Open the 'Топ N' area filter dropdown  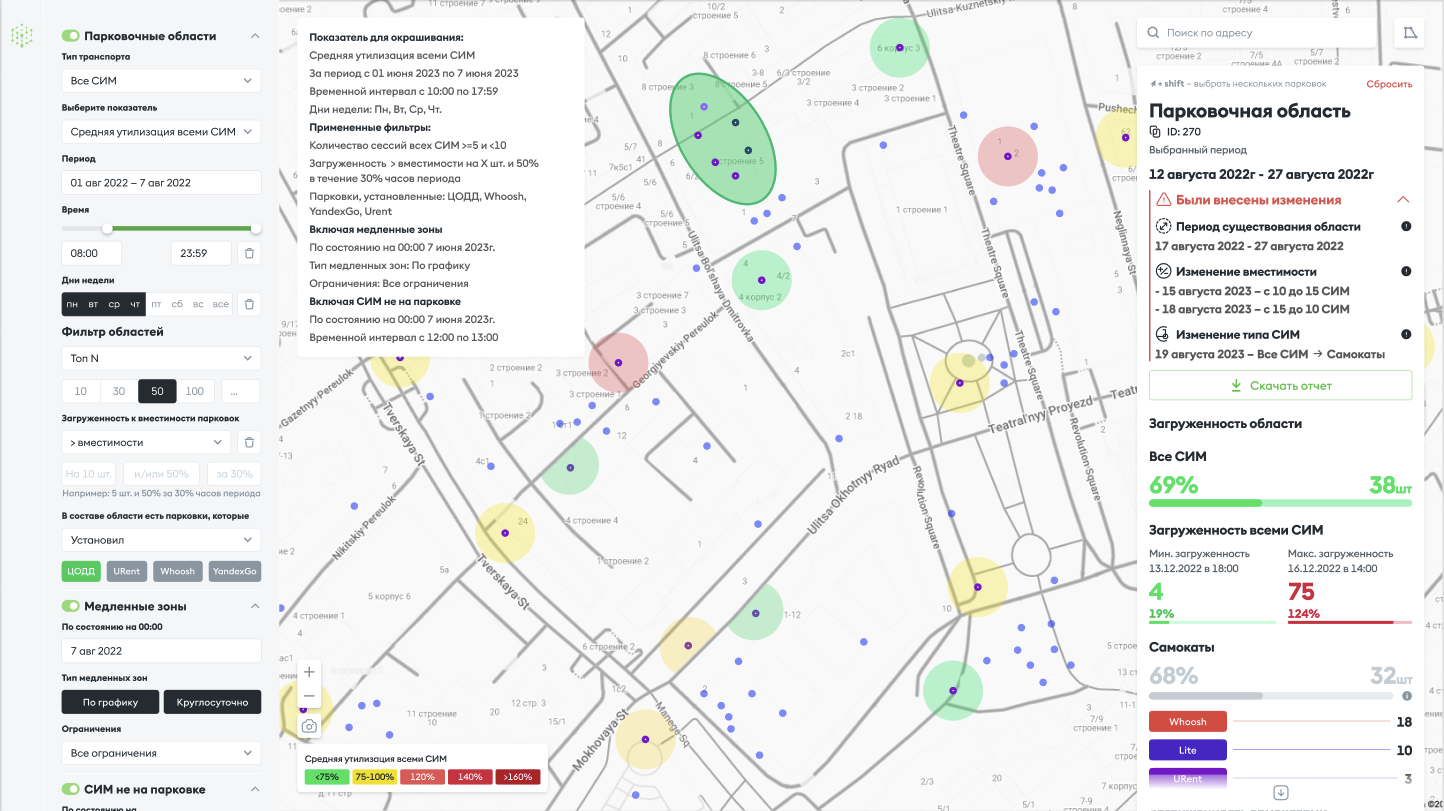161,358
